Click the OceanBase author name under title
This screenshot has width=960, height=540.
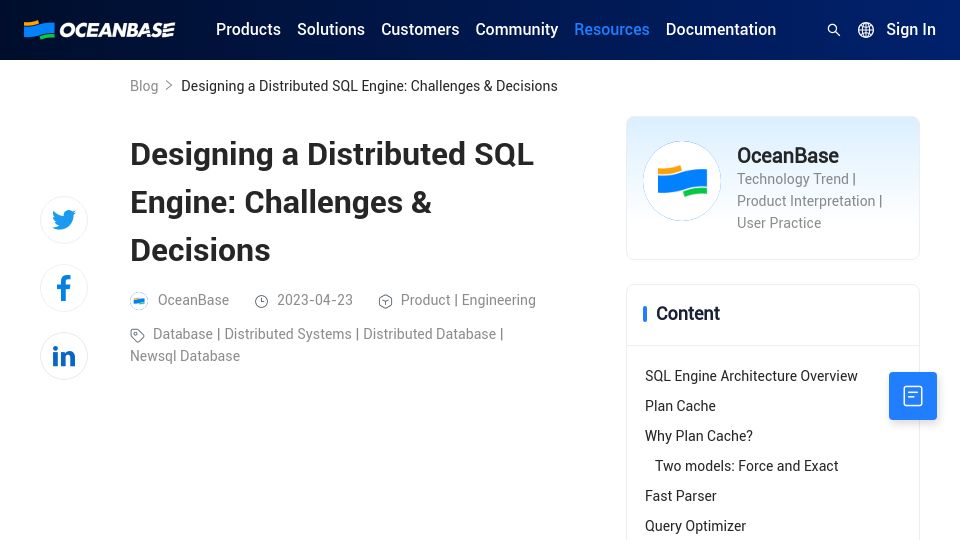(x=193, y=300)
